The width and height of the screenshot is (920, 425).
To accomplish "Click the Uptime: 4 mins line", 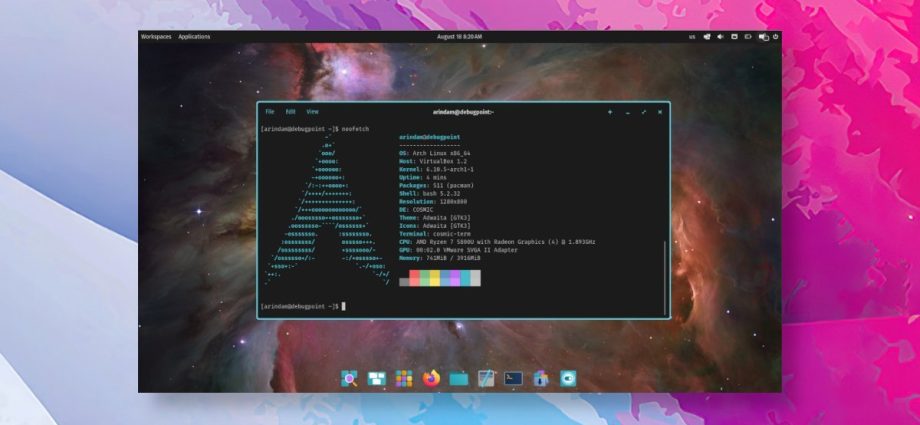I will pos(422,177).
